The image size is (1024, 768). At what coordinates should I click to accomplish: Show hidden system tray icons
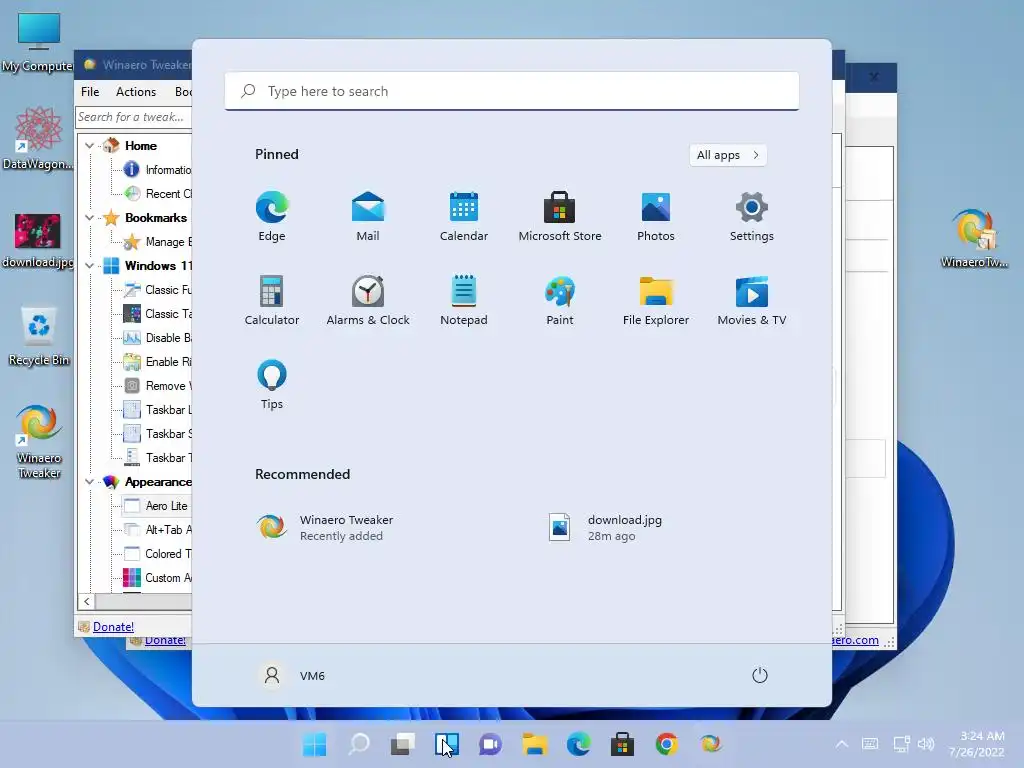(x=842, y=744)
